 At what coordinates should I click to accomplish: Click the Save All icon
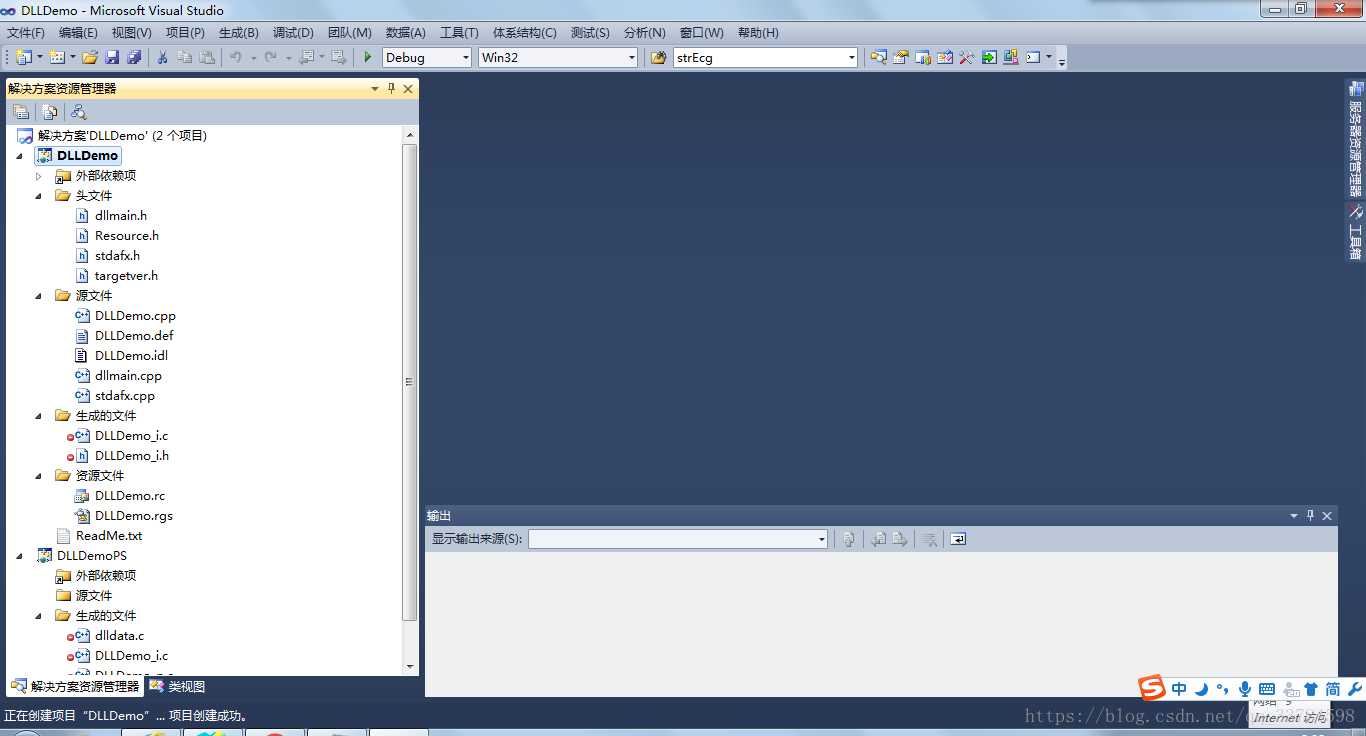click(134, 57)
